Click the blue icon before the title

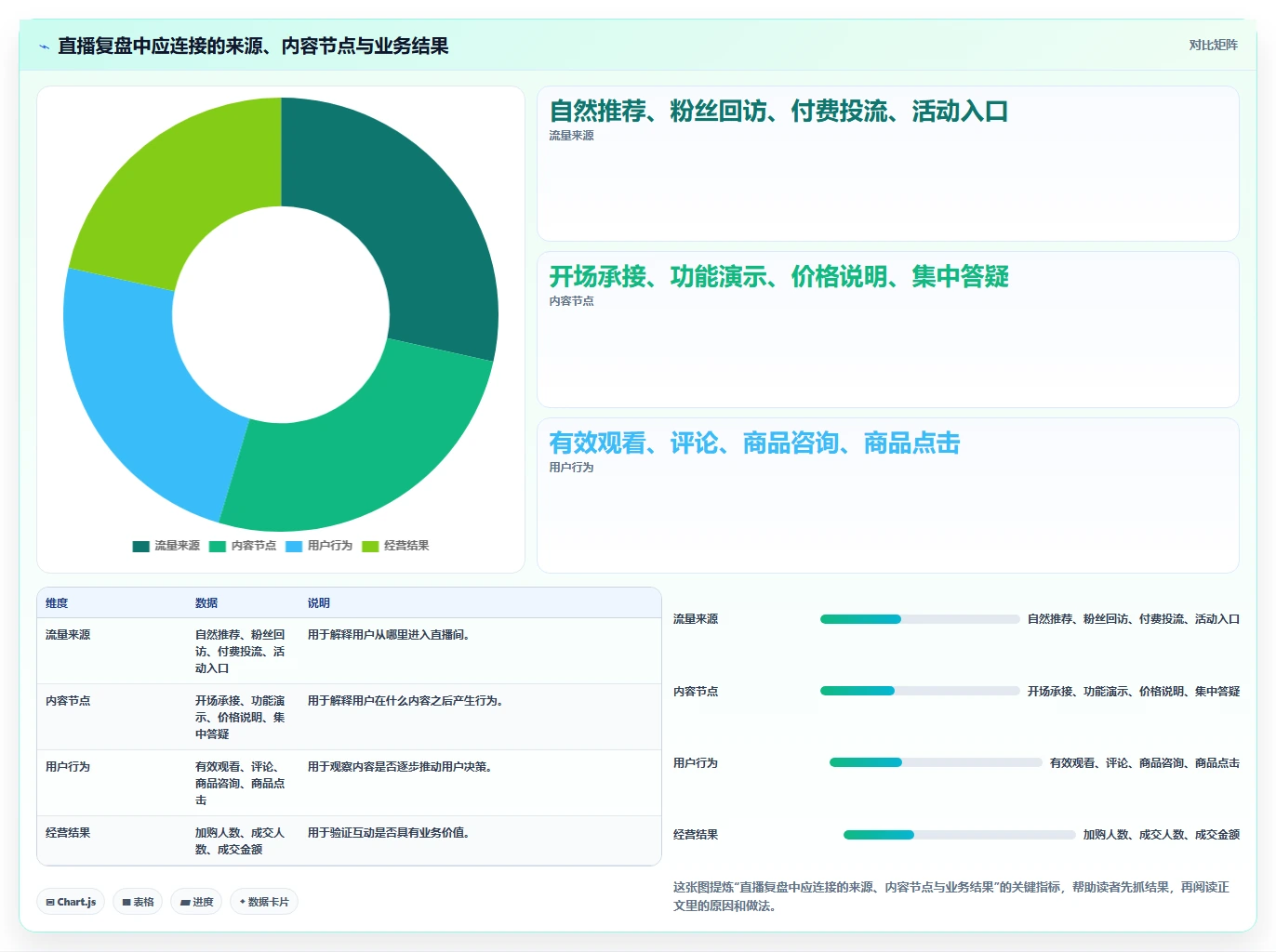click(44, 46)
